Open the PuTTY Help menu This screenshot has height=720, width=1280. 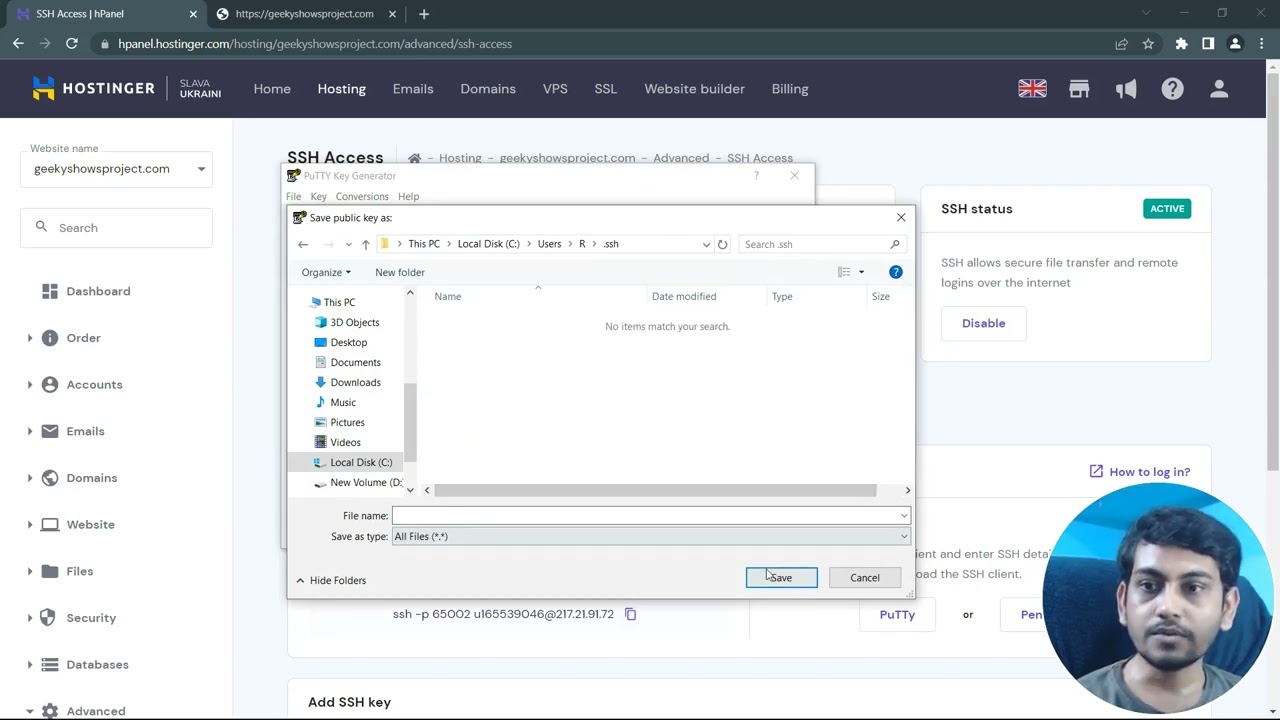(x=408, y=196)
